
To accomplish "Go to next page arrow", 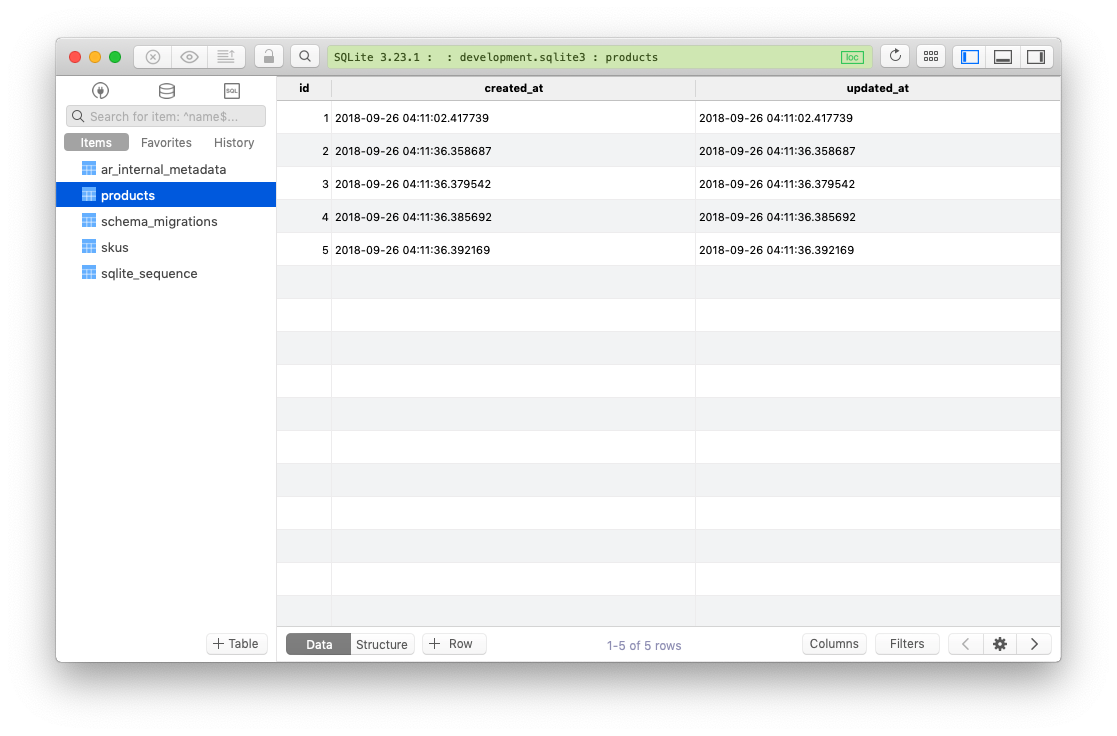I will click(1034, 644).
